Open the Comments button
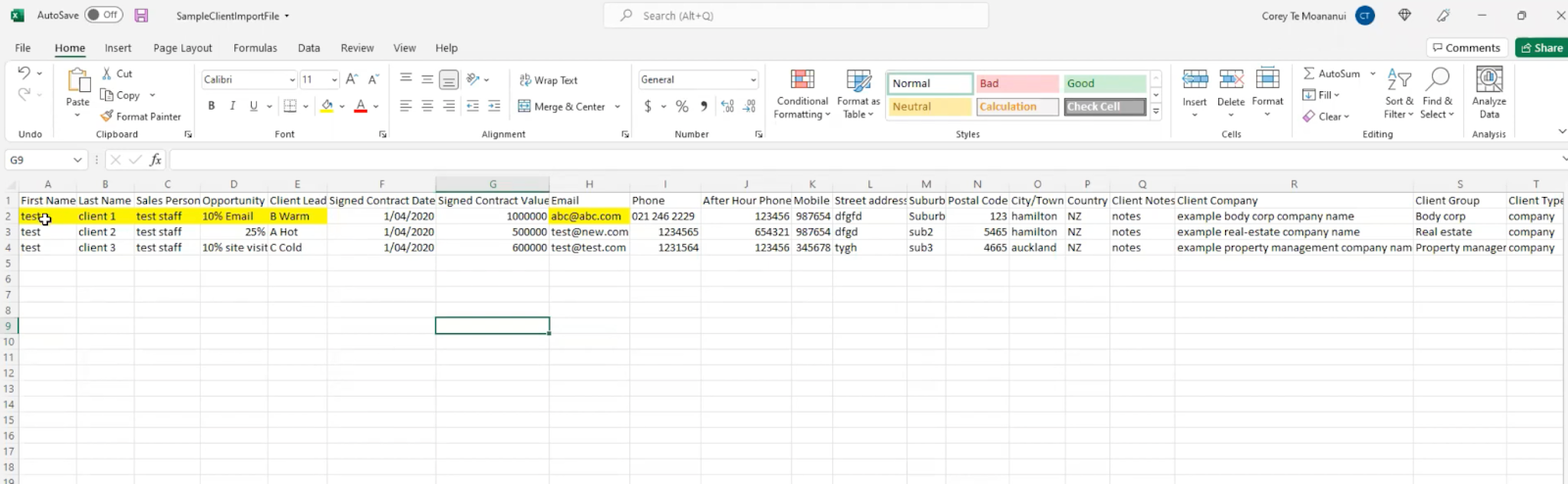Screen dimensions: 1568x484 (x=1465, y=48)
